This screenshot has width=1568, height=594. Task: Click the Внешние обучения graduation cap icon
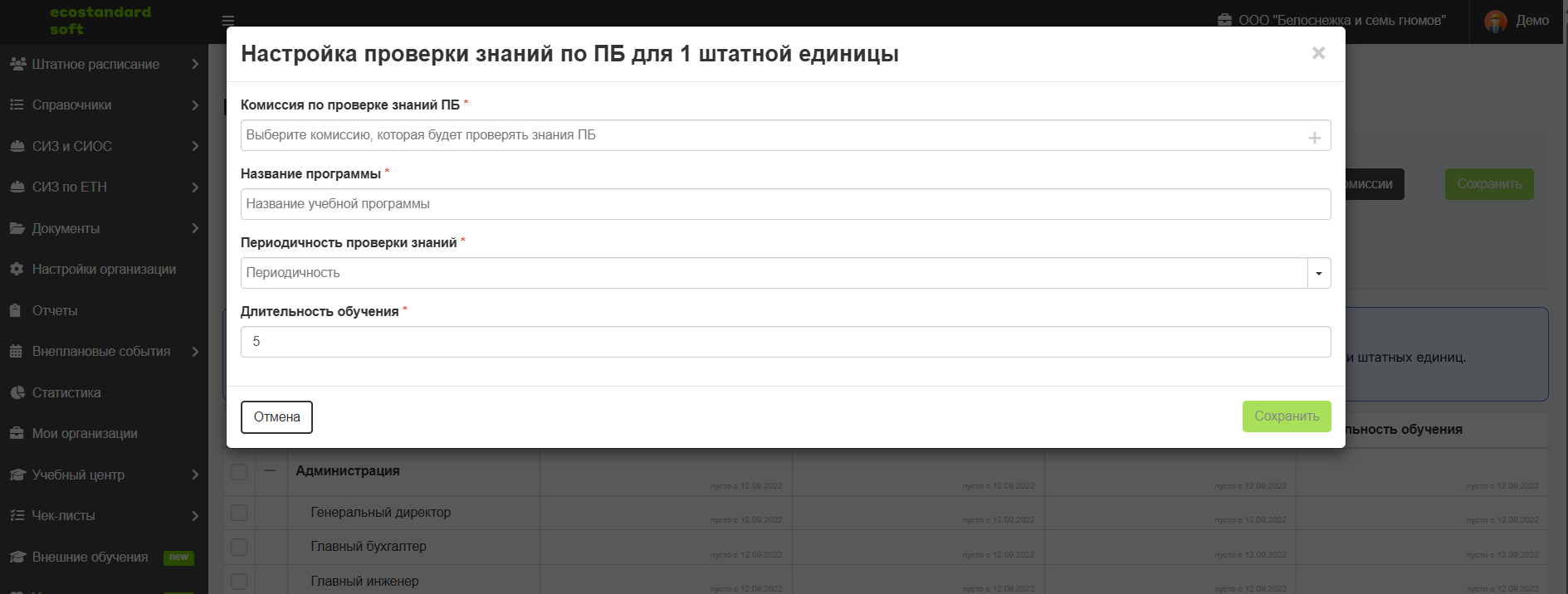pos(17,557)
